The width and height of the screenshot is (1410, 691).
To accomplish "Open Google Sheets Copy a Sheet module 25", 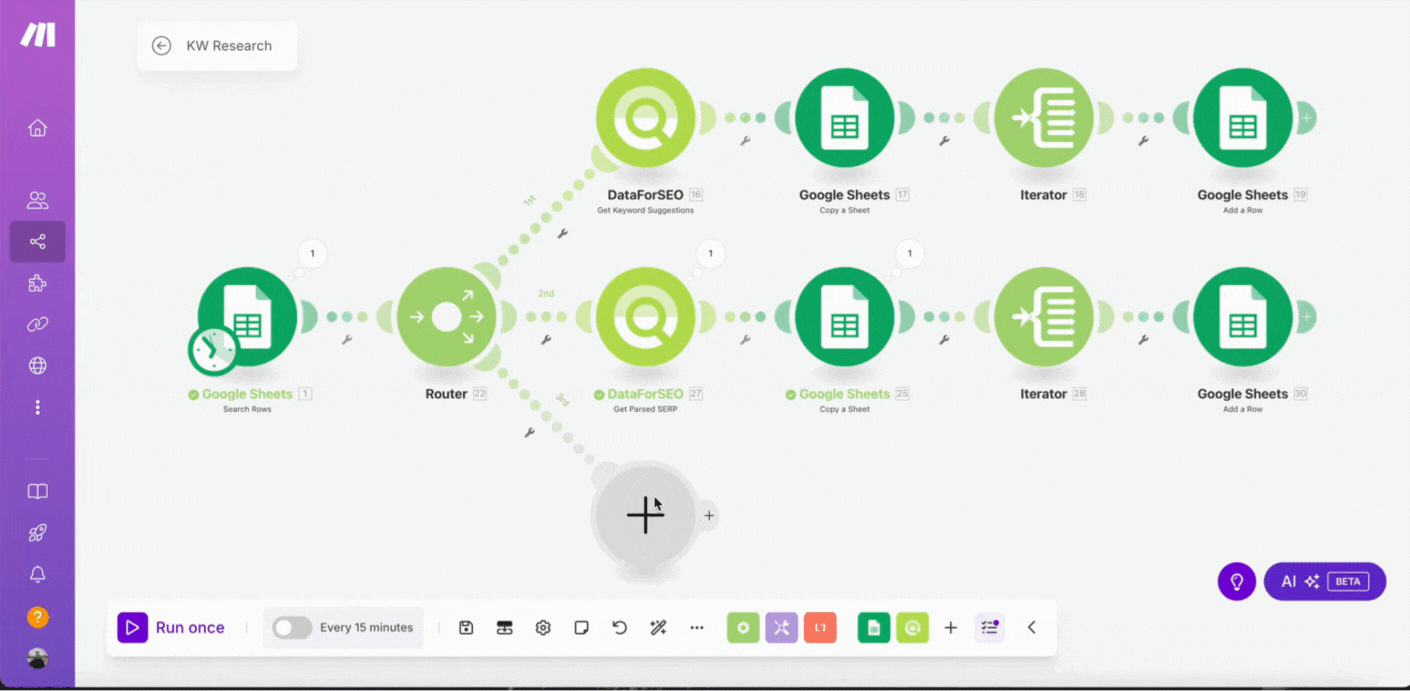I will pos(845,317).
